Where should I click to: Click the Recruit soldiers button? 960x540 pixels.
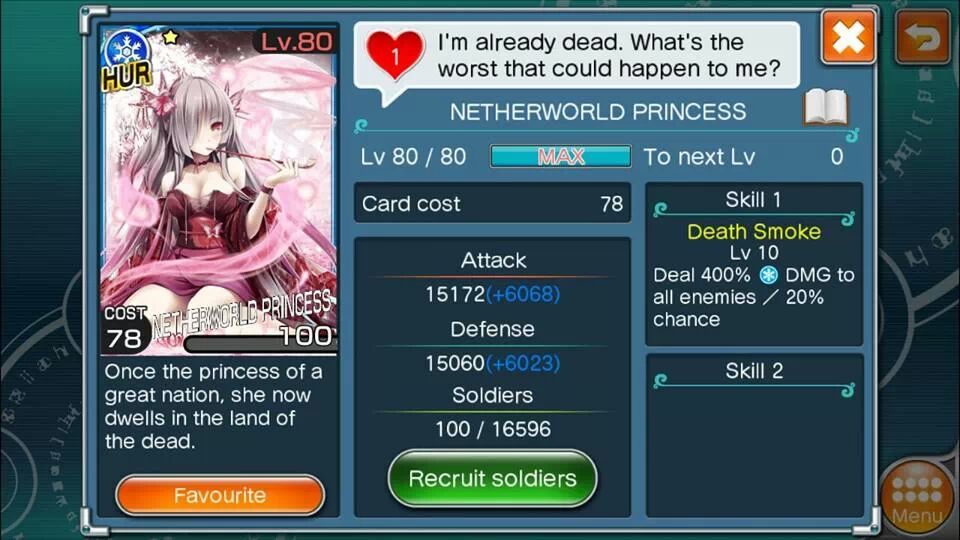click(493, 479)
